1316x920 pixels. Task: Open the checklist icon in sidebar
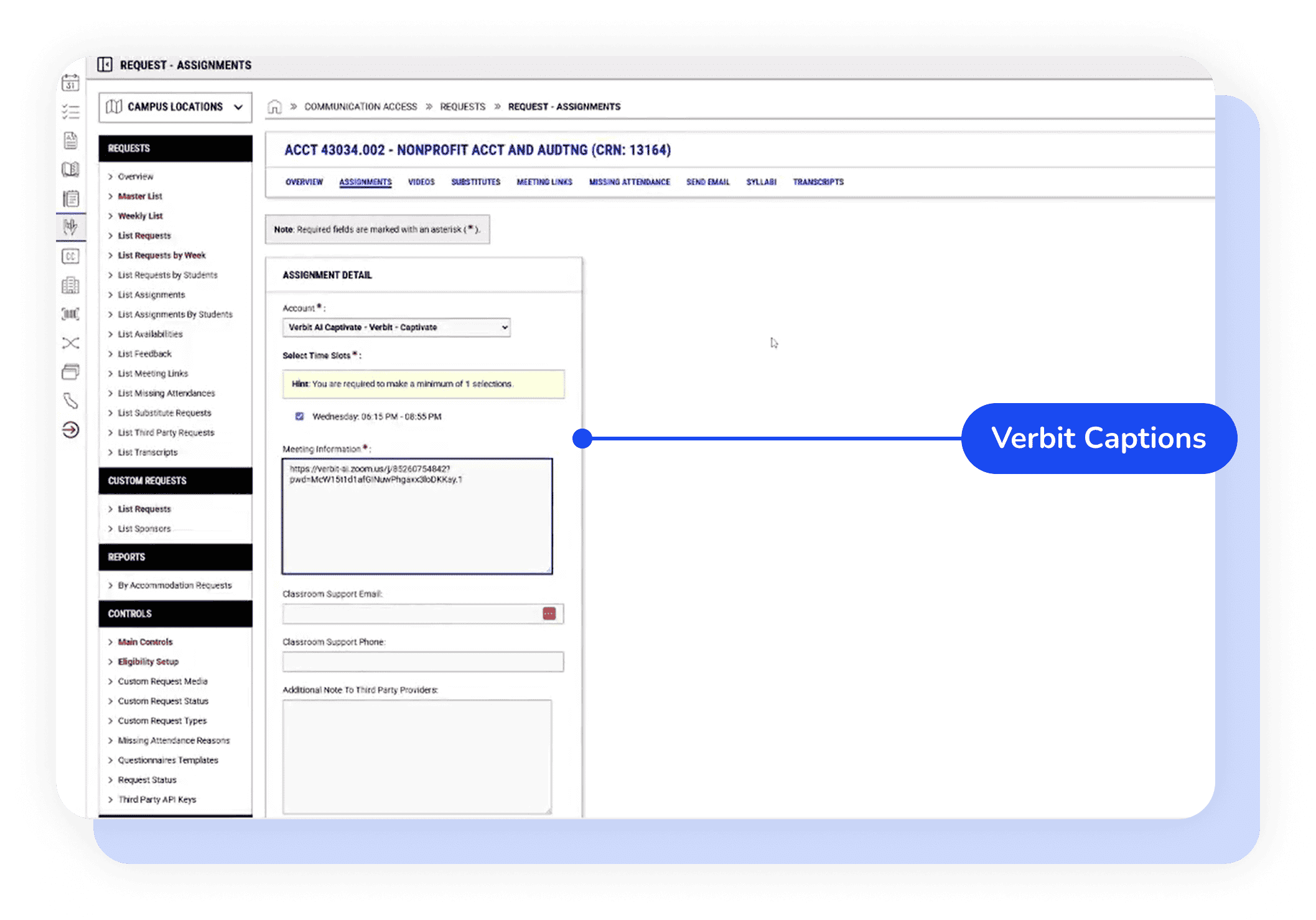(x=71, y=112)
